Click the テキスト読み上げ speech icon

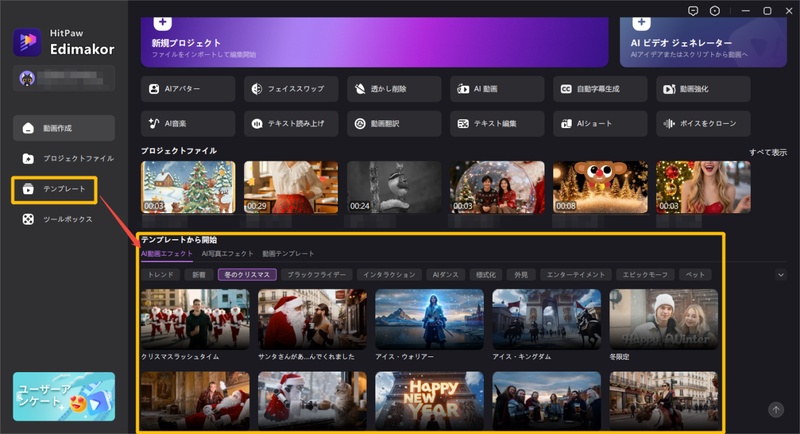257,123
